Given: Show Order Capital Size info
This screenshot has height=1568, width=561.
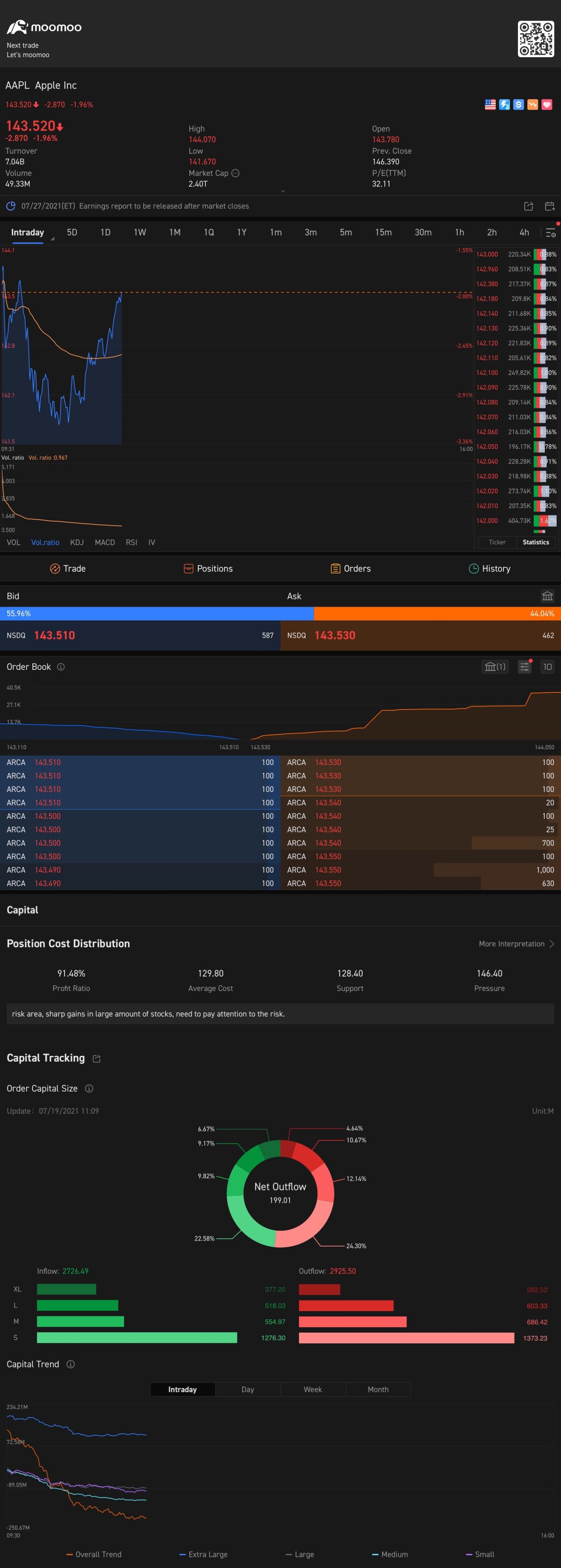Looking at the screenshot, I should 89,1088.
